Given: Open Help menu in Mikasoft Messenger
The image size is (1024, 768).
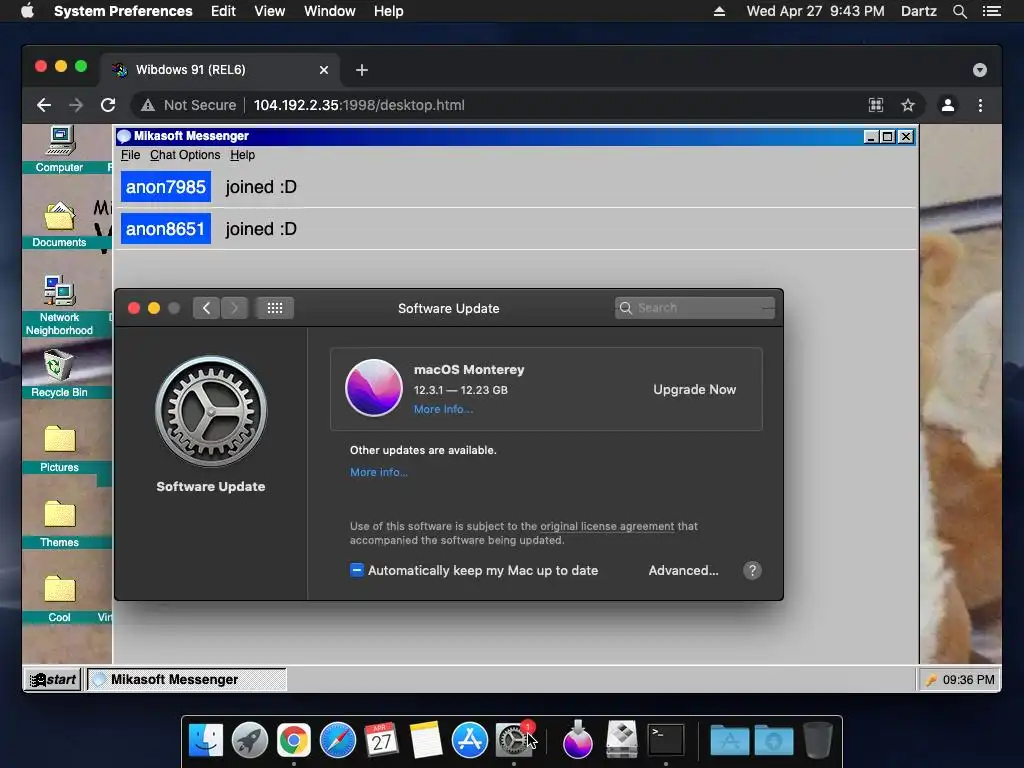Looking at the screenshot, I should point(242,155).
